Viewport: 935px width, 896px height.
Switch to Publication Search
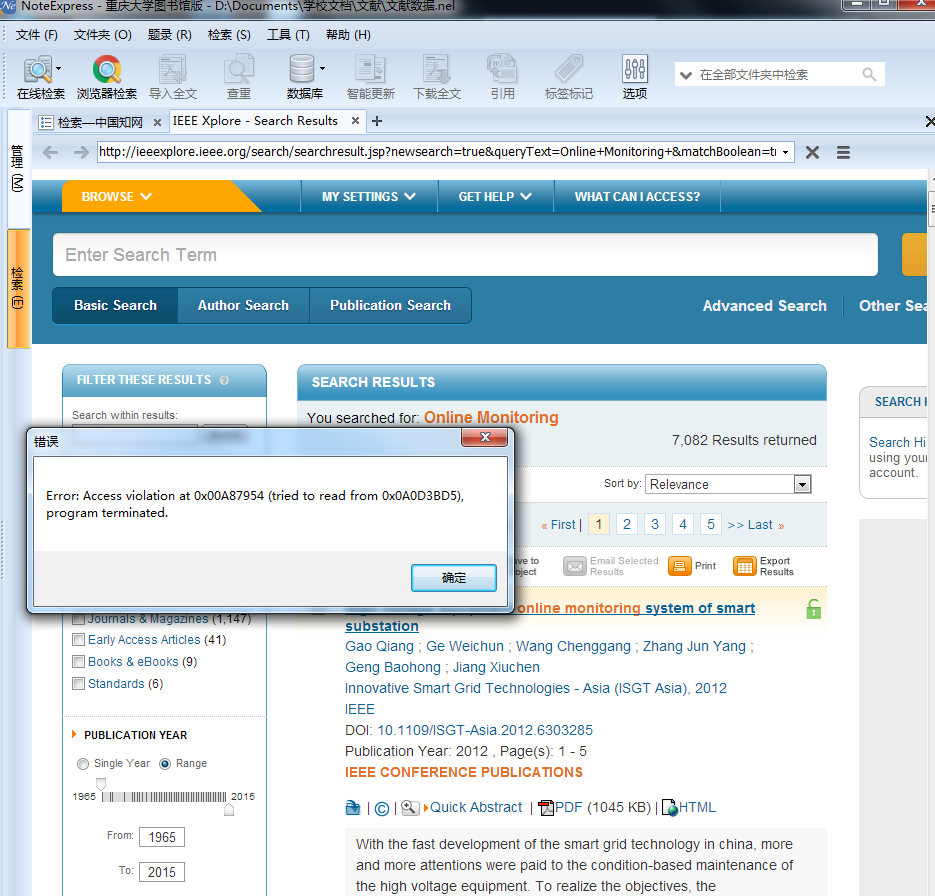point(391,306)
